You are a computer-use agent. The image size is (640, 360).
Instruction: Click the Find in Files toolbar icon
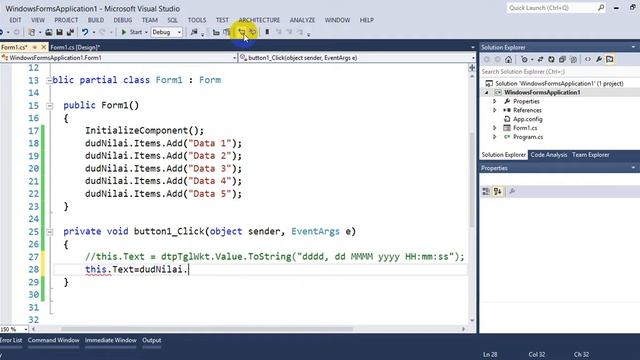tap(194, 32)
